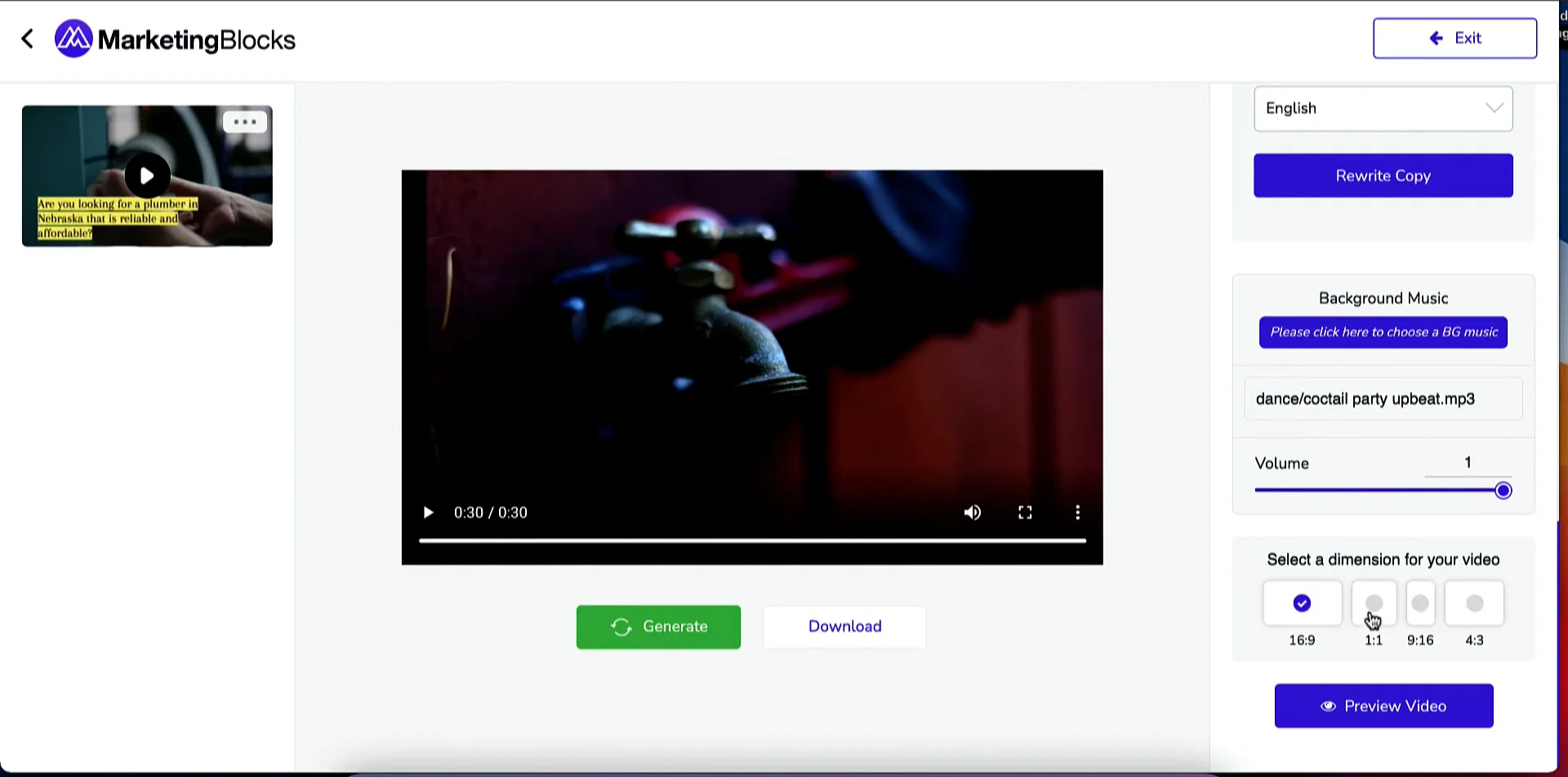Select the 9:16 video dimension
The height and width of the screenshot is (777, 1568).
click(x=1420, y=603)
